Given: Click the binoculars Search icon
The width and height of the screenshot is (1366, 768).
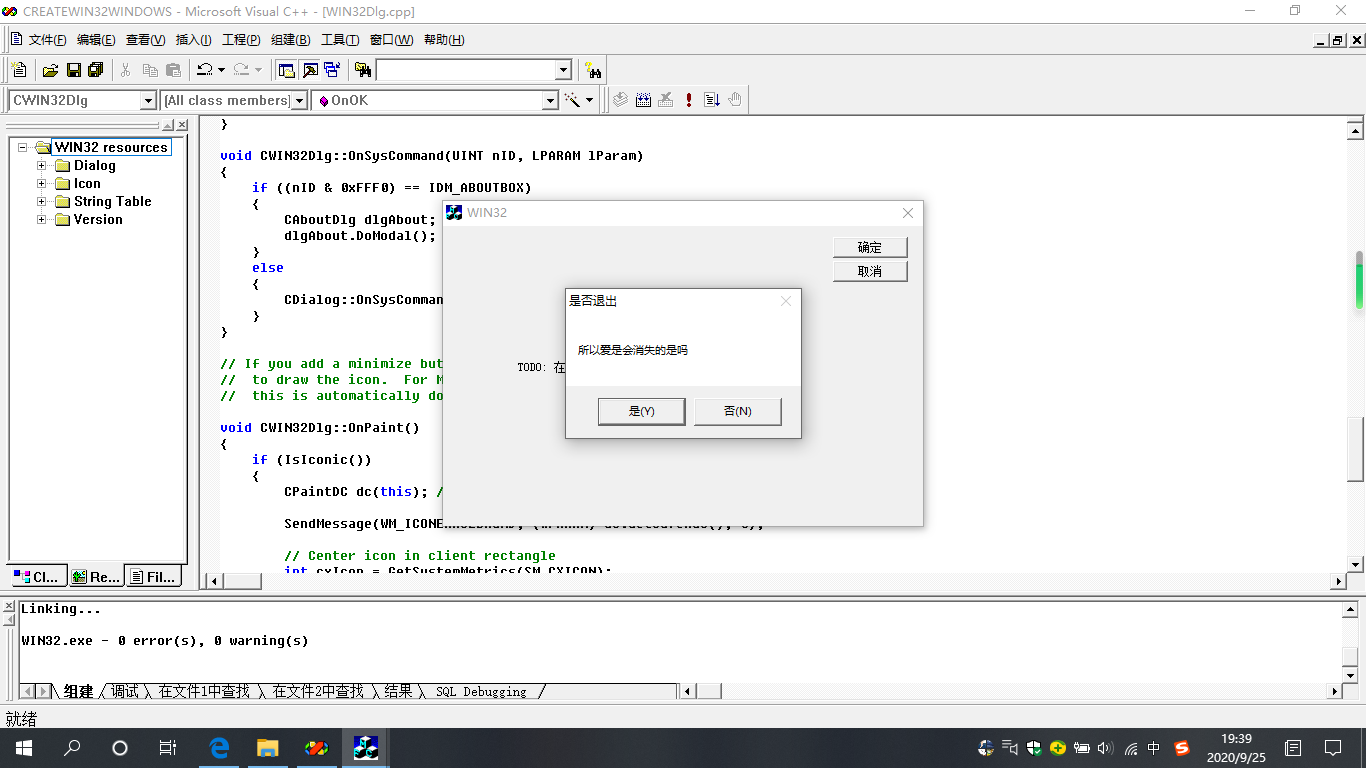Looking at the screenshot, I should [x=594, y=70].
